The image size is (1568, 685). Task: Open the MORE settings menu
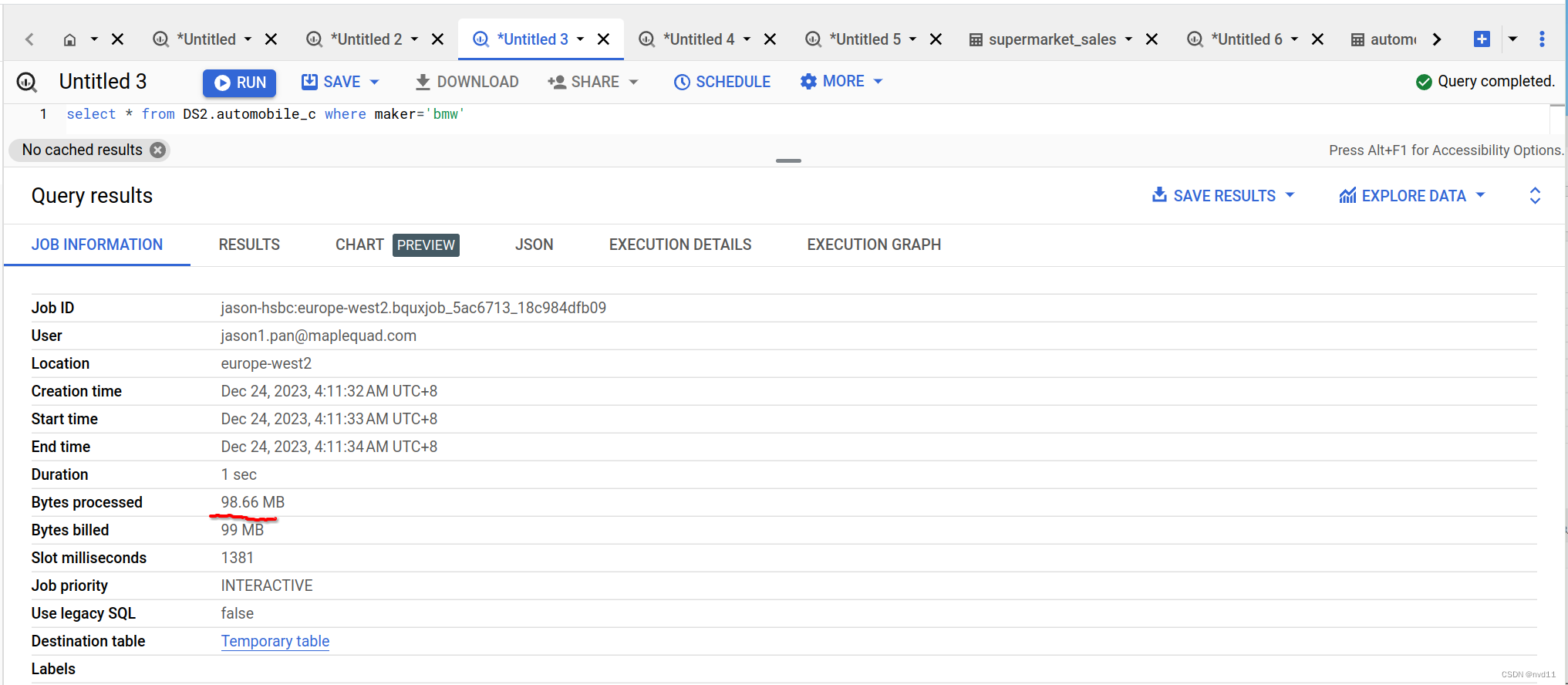[x=841, y=81]
